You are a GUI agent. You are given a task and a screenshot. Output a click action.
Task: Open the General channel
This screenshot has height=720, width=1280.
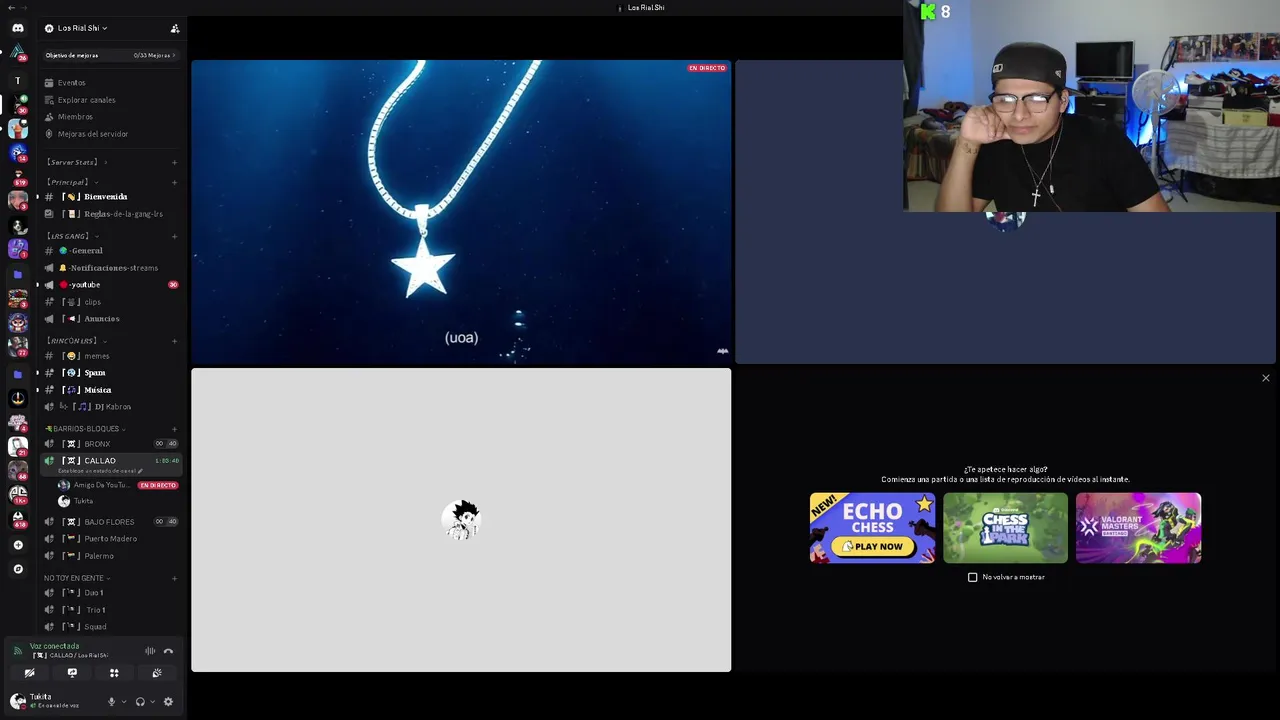coord(110,251)
